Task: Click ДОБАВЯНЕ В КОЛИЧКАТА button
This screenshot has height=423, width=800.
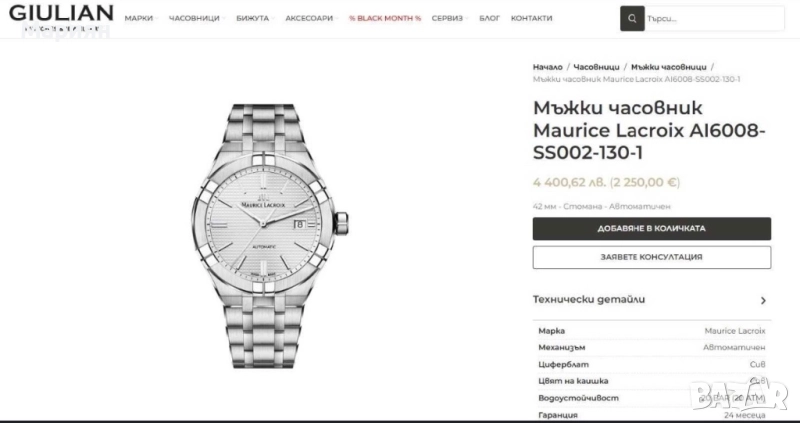Action: 652,229
